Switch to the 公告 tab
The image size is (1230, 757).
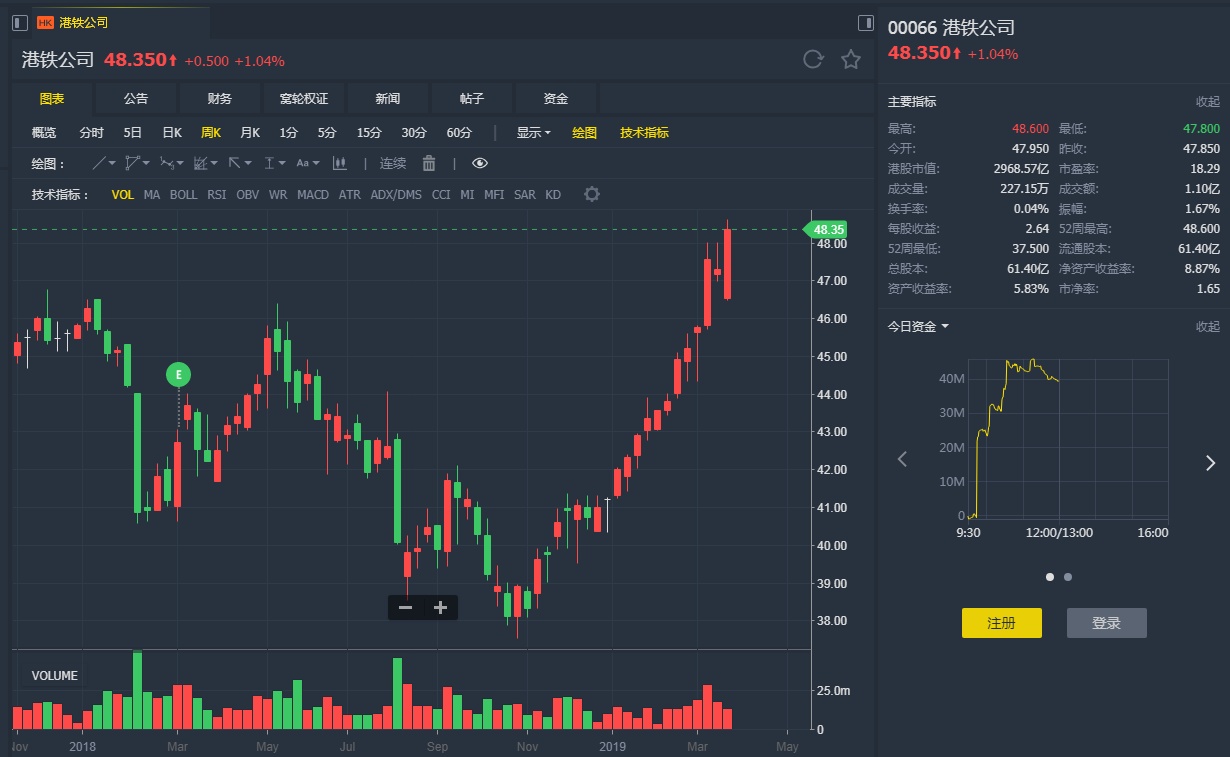coord(136,99)
